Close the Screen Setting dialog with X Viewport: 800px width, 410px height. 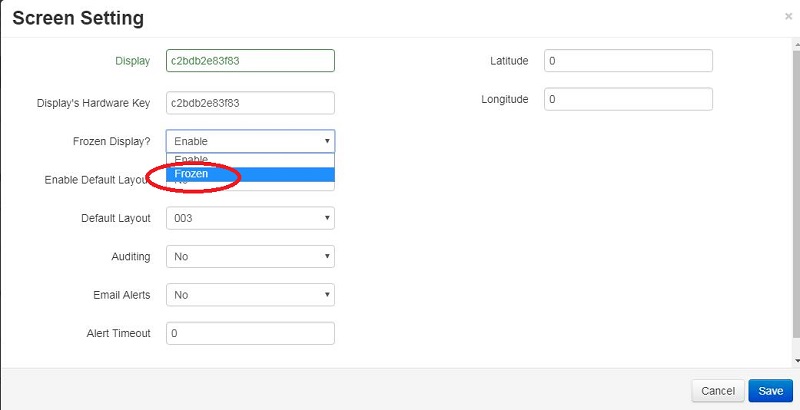[x=788, y=17]
